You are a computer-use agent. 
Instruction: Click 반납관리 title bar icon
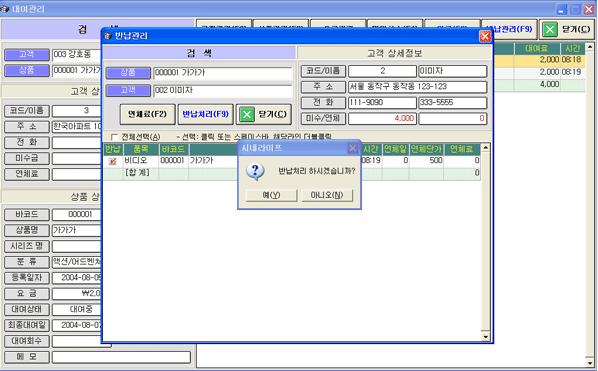(108, 36)
